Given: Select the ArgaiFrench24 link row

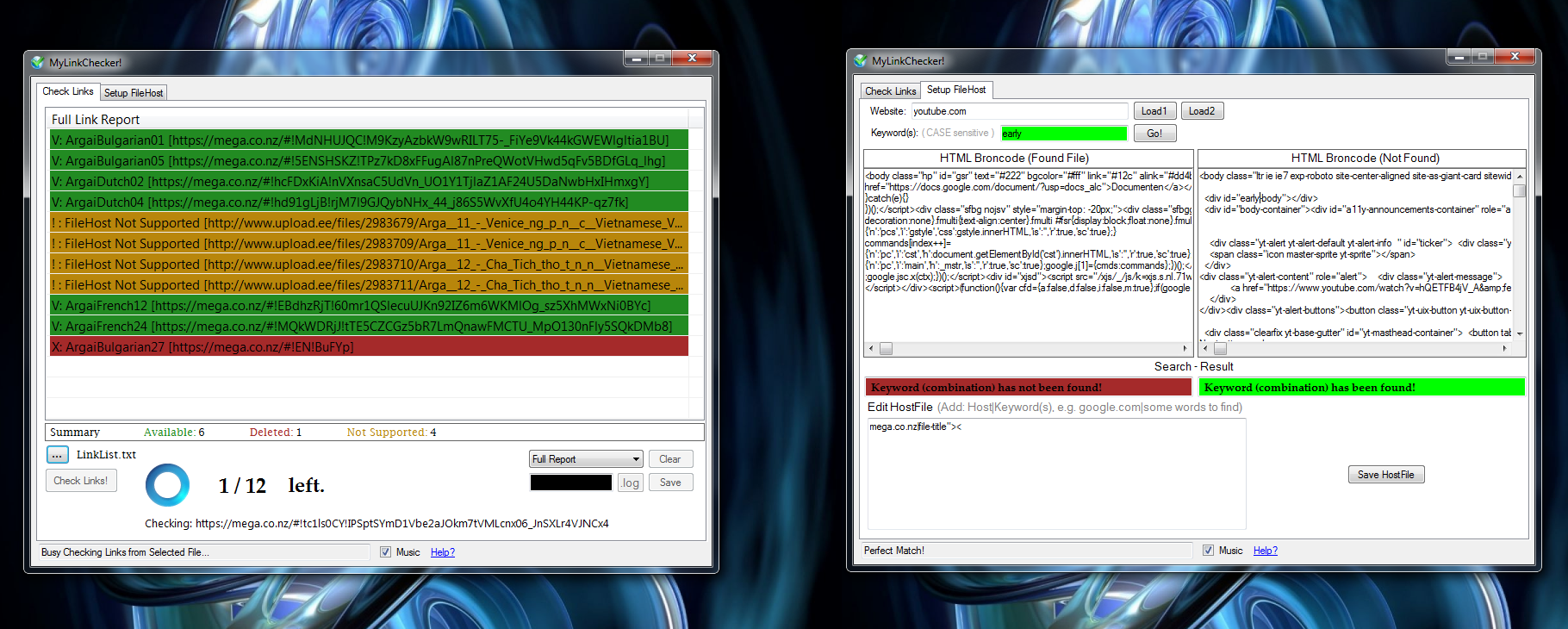Looking at the screenshot, I should (x=369, y=326).
